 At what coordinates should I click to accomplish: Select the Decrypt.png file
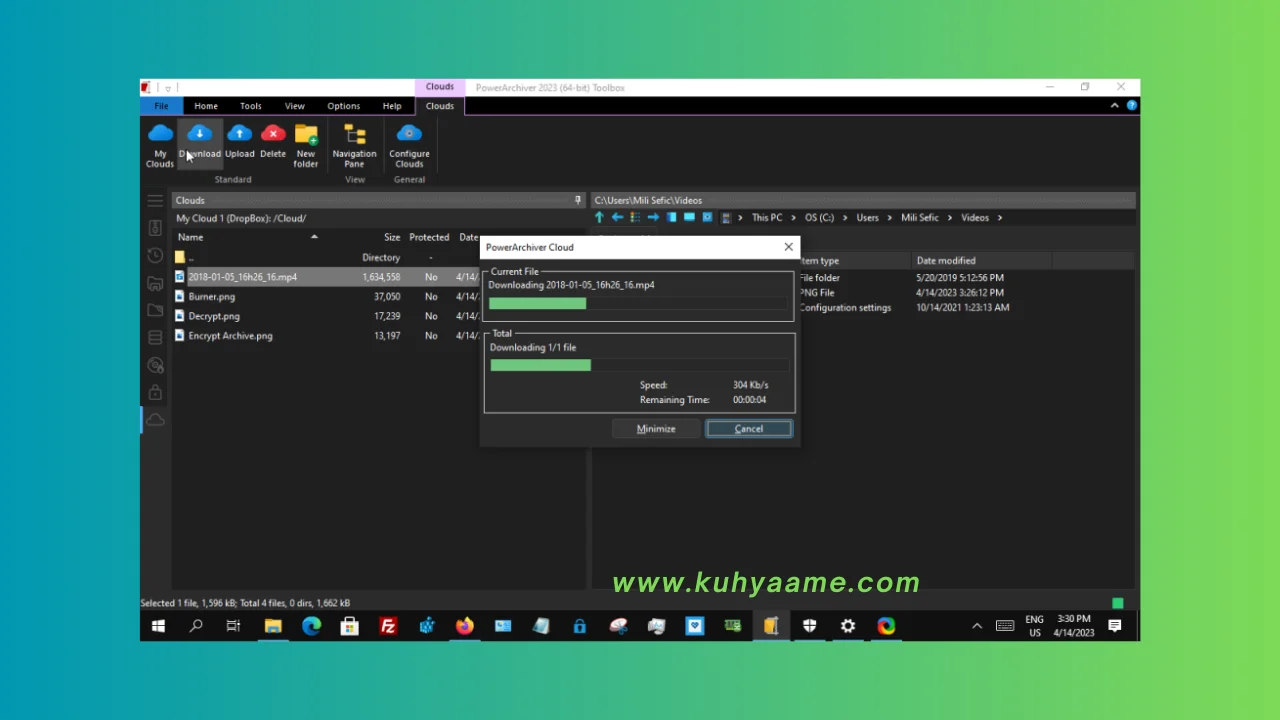328,316
